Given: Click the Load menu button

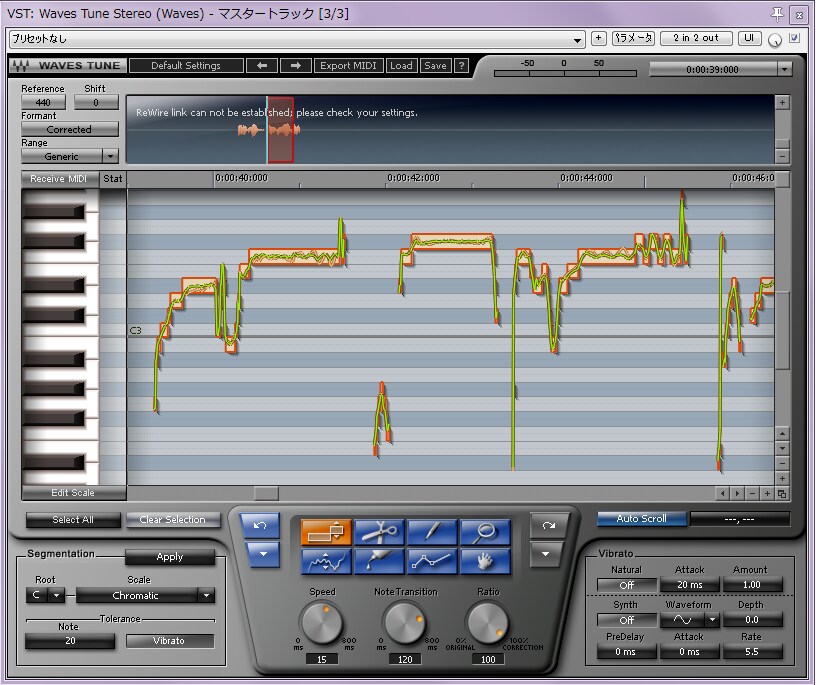Looking at the screenshot, I should pos(401,66).
